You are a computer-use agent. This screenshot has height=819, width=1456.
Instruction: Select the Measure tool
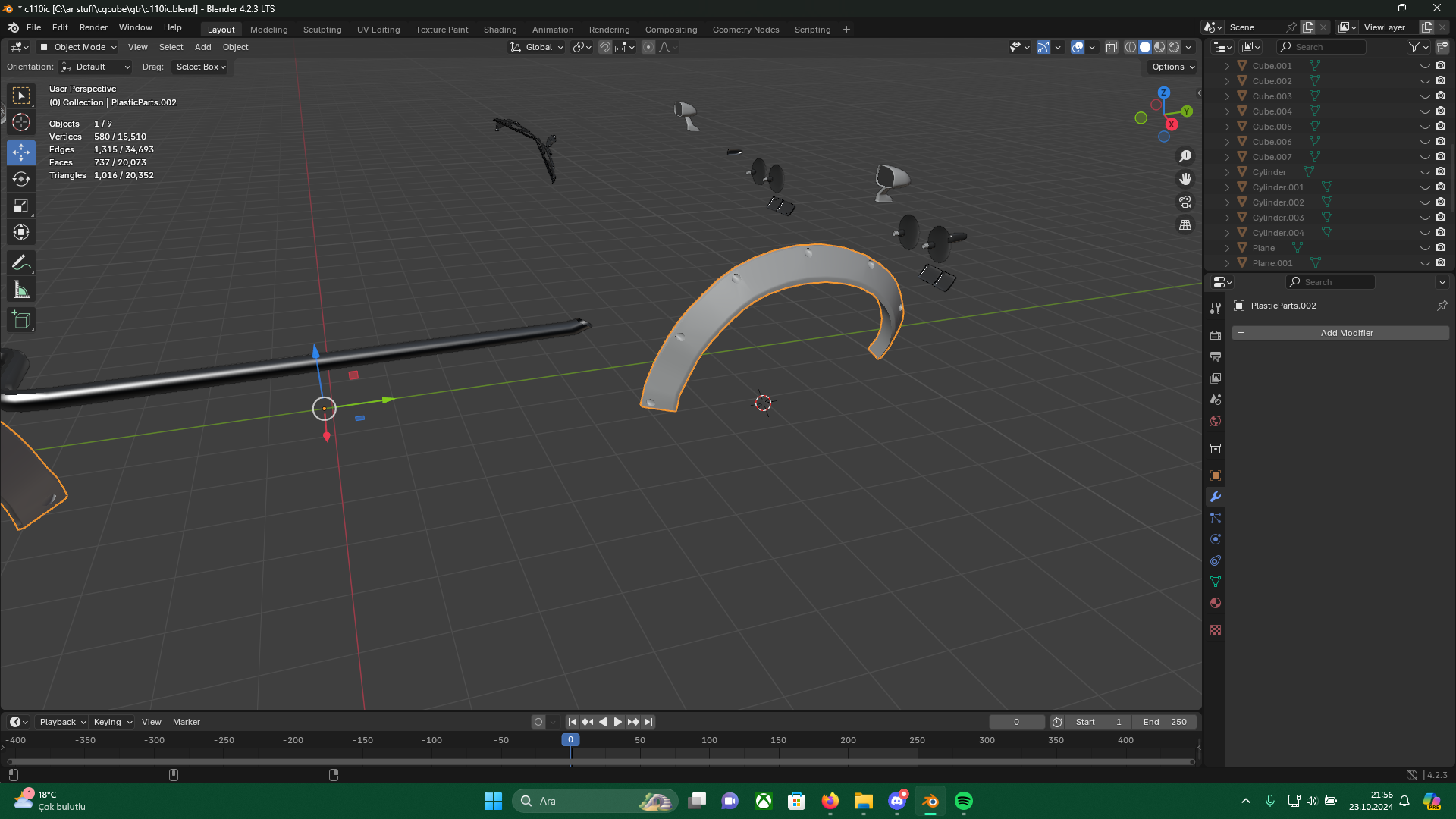pyautogui.click(x=21, y=290)
